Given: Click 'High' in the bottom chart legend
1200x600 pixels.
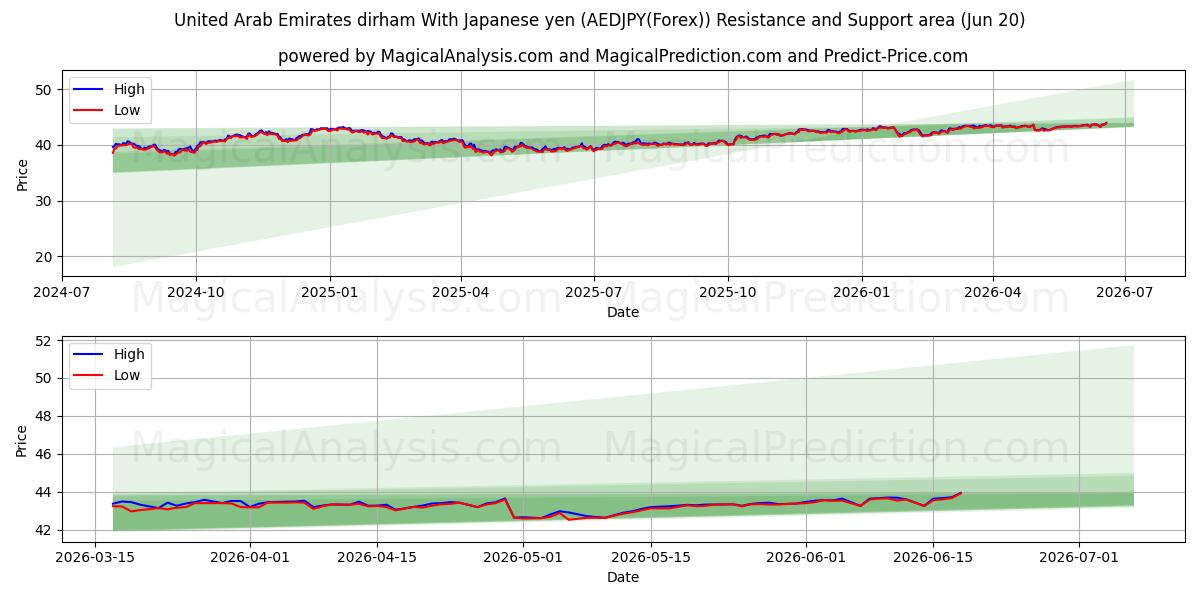Looking at the screenshot, I should (129, 354).
